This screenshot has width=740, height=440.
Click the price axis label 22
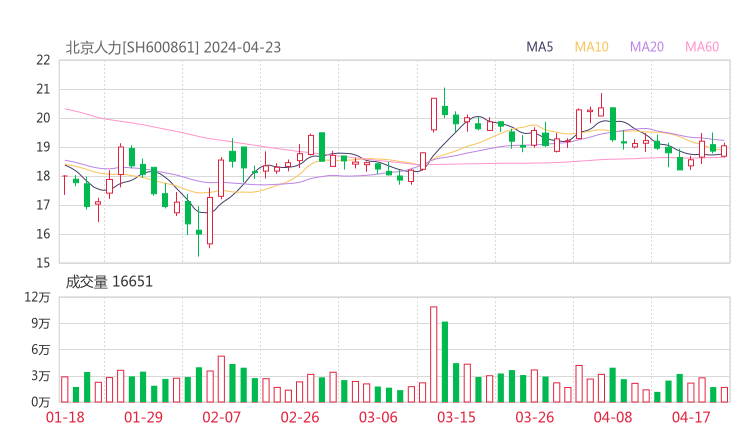coord(43,60)
